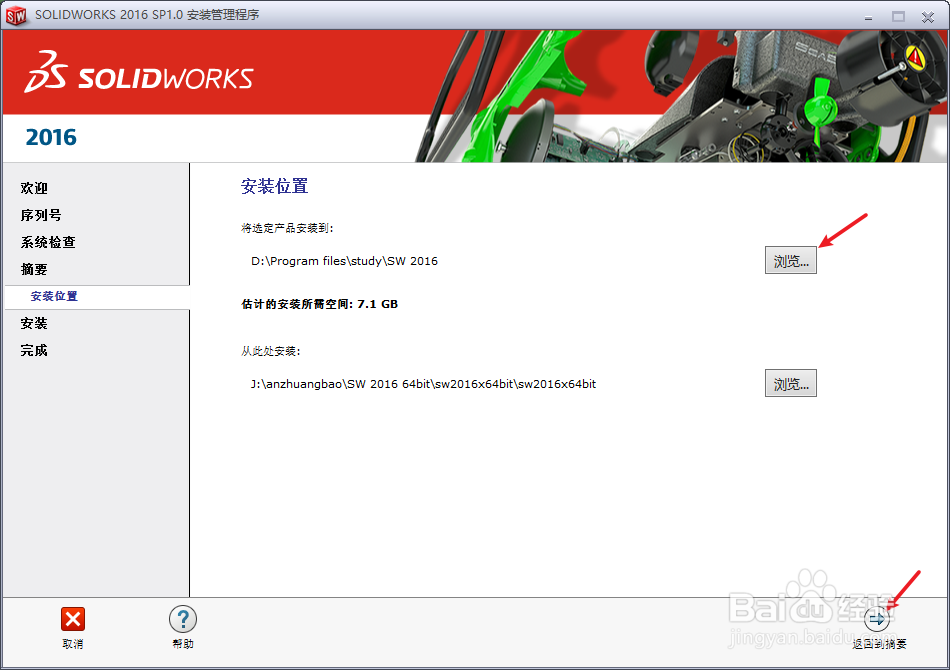Select the 欢迎 step in the sidebar
The image size is (950, 670).
[x=34, y=188]
